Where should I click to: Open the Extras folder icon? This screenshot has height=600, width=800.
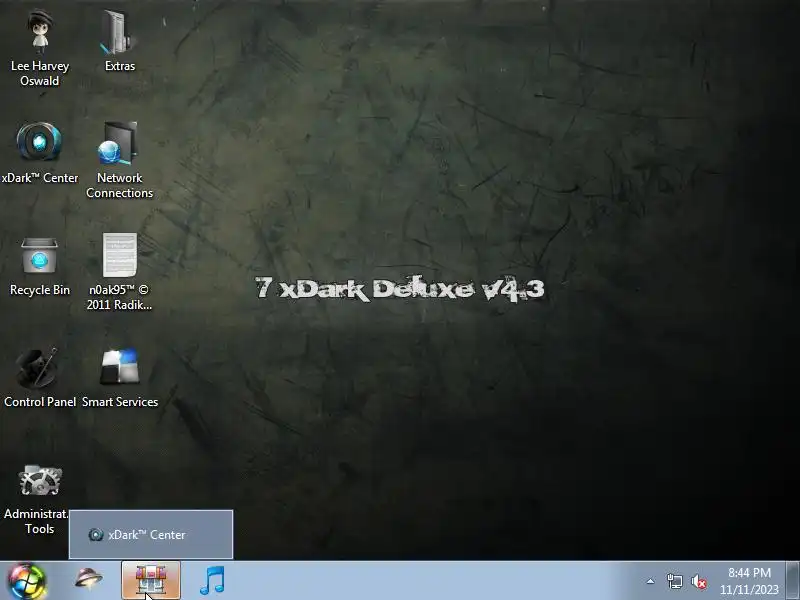(119, 41)
